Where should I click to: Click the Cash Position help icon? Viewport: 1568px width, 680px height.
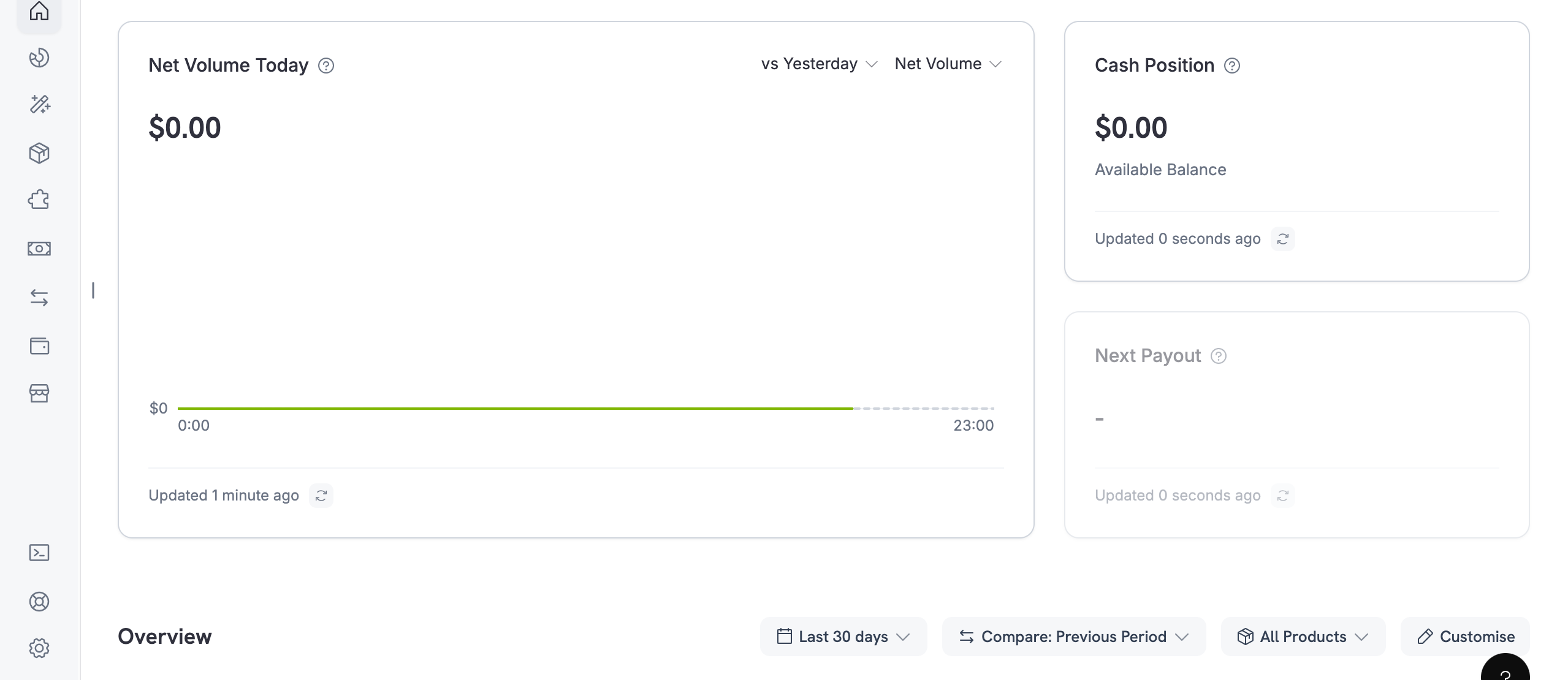click(x=1232, y=66)
